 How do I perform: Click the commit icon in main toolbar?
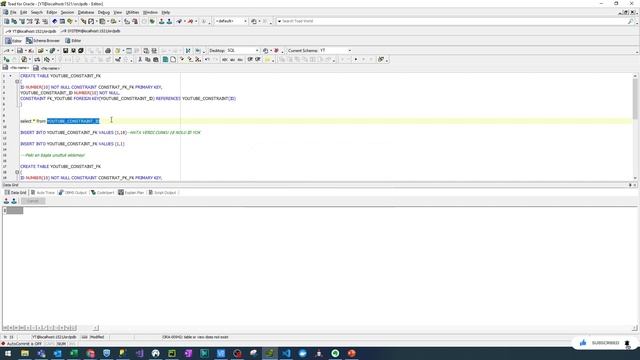161,21
